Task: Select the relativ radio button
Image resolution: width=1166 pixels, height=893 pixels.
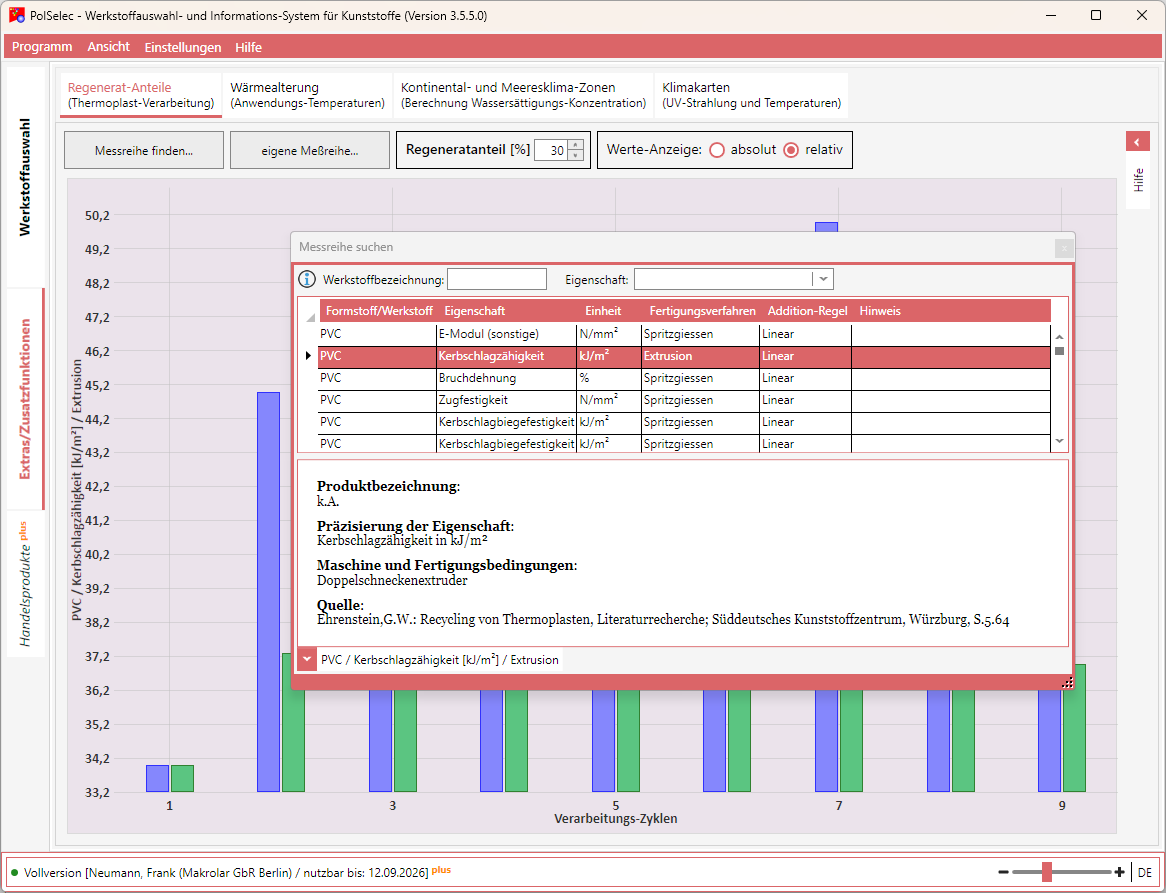Action: pos(791,150)
